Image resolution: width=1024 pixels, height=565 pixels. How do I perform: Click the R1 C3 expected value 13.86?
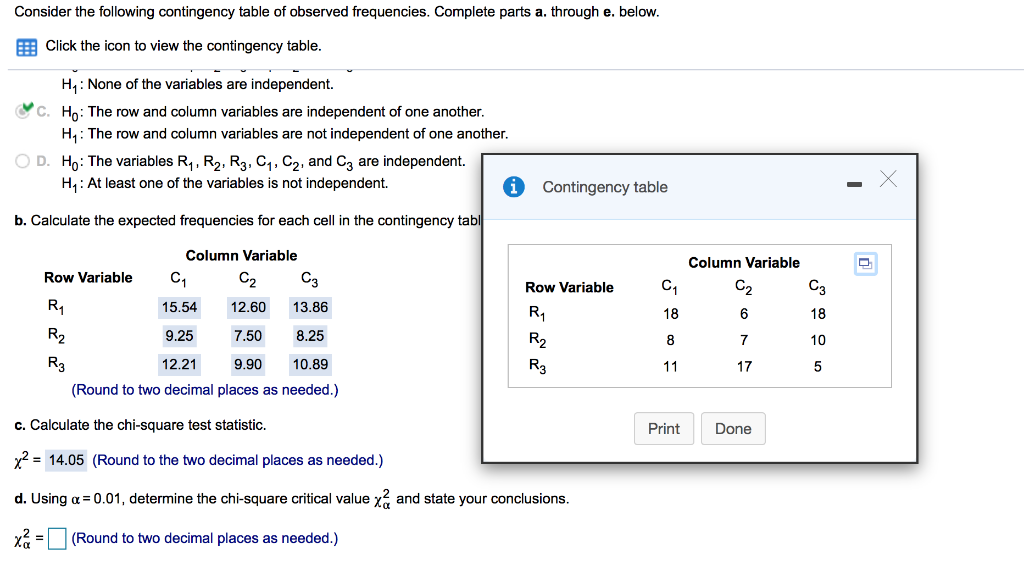pos(310,308)
